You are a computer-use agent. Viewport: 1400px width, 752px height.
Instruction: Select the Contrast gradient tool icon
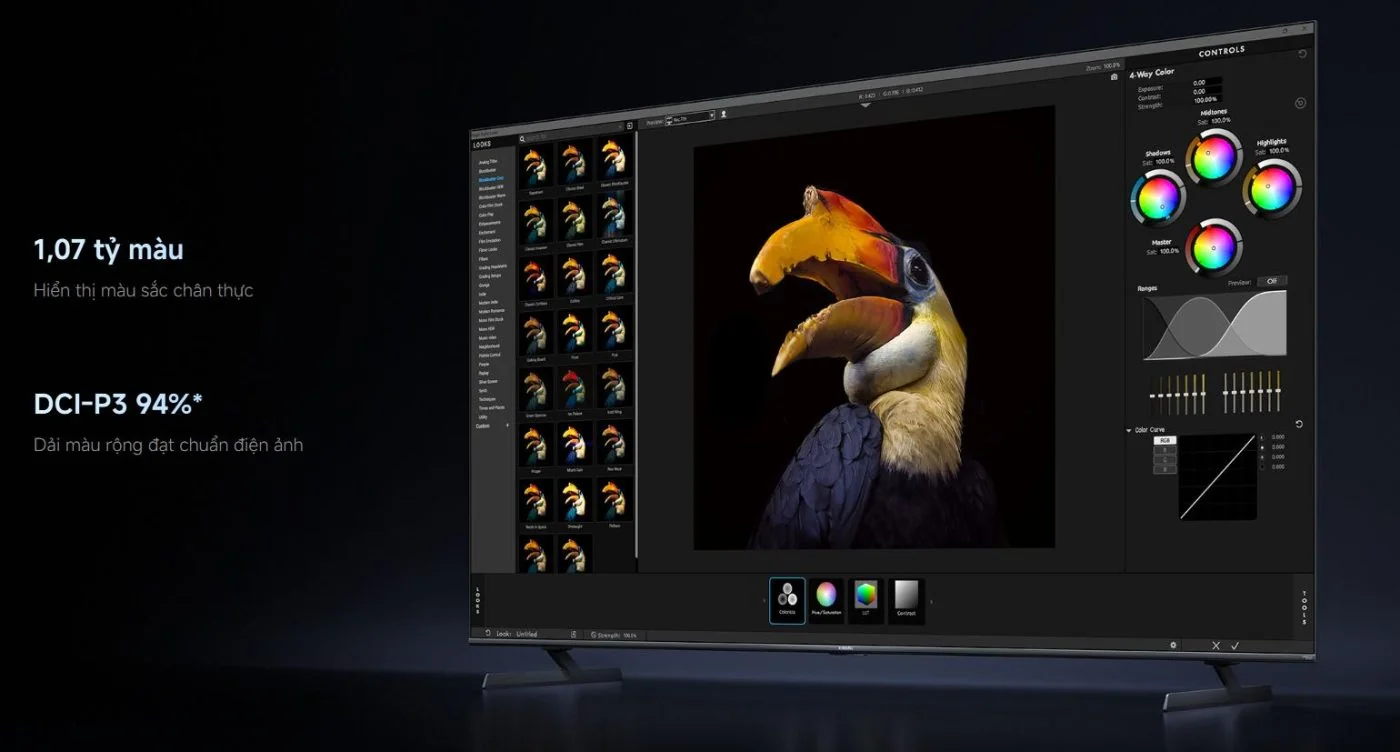906,600
